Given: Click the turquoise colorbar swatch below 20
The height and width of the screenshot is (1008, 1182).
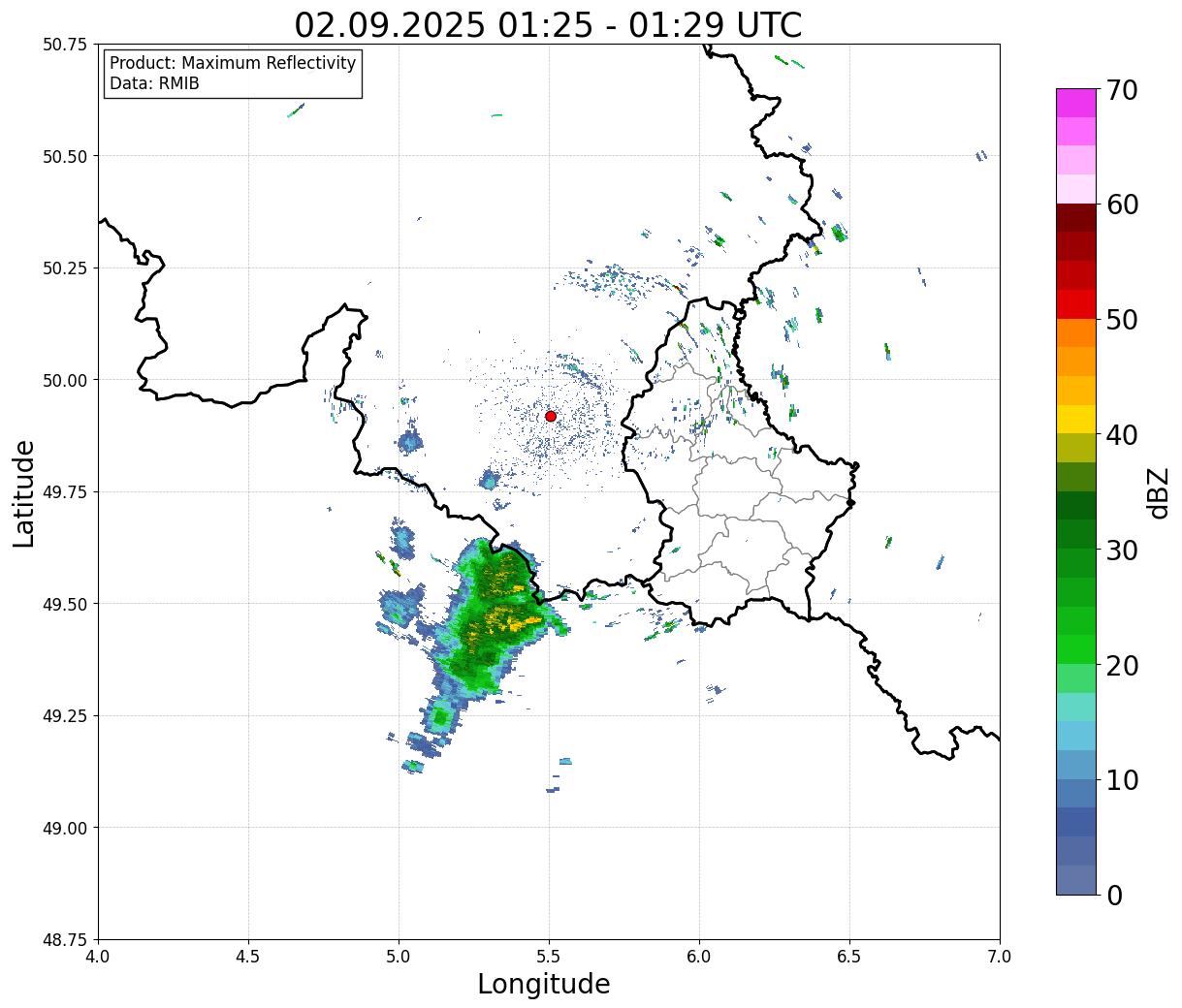Looking at the screenshot, I should coord(1076,708).
